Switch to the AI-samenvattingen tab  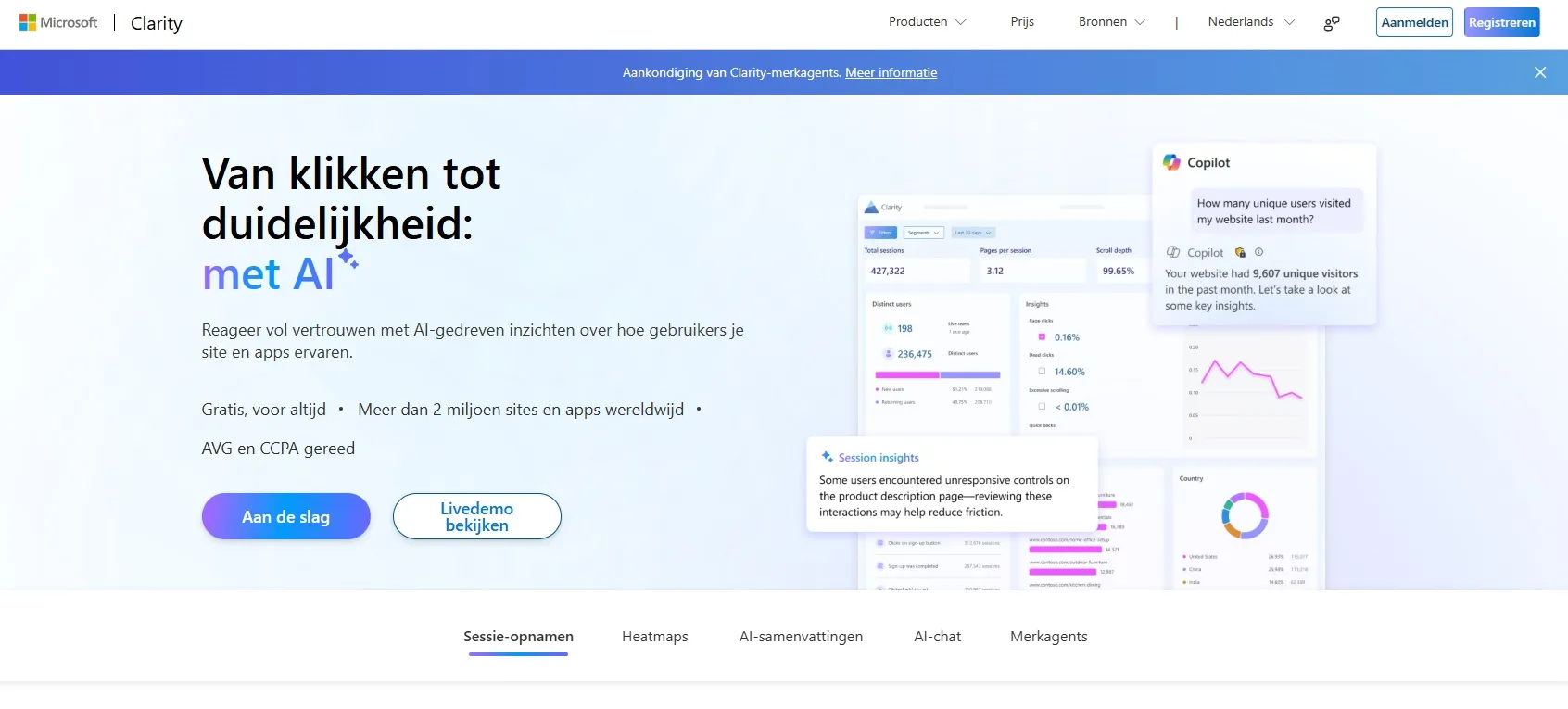[x=801, y=637]
